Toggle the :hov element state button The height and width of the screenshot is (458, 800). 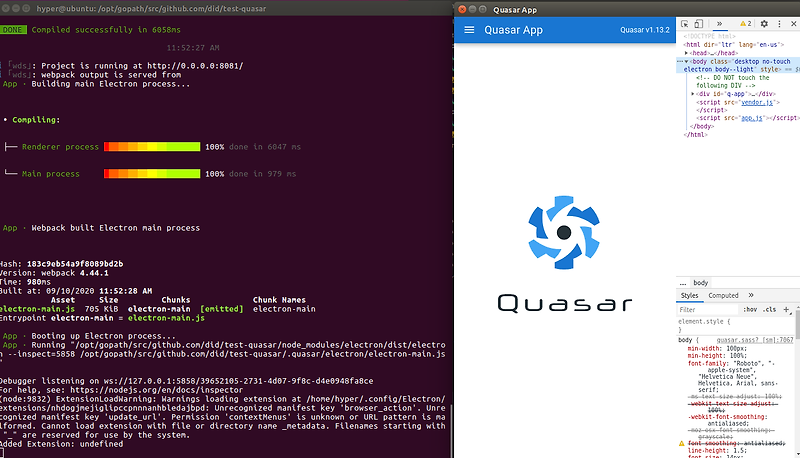point(750,310)
